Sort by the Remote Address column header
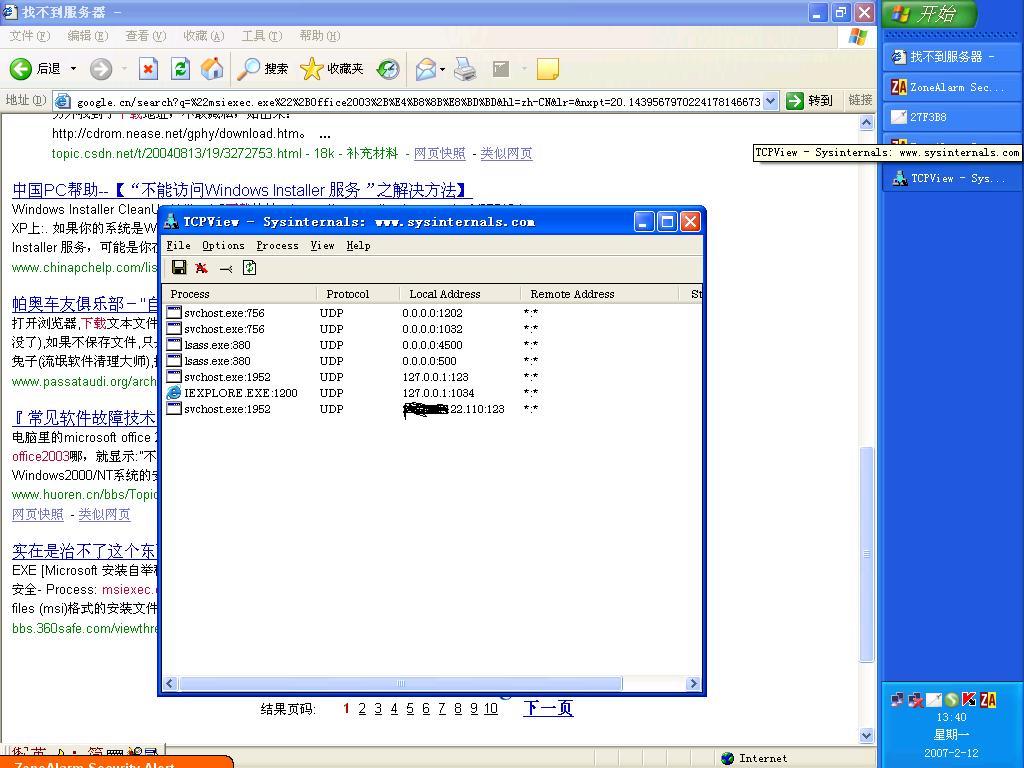This screenshot has height=768, width=1024. 600,294
